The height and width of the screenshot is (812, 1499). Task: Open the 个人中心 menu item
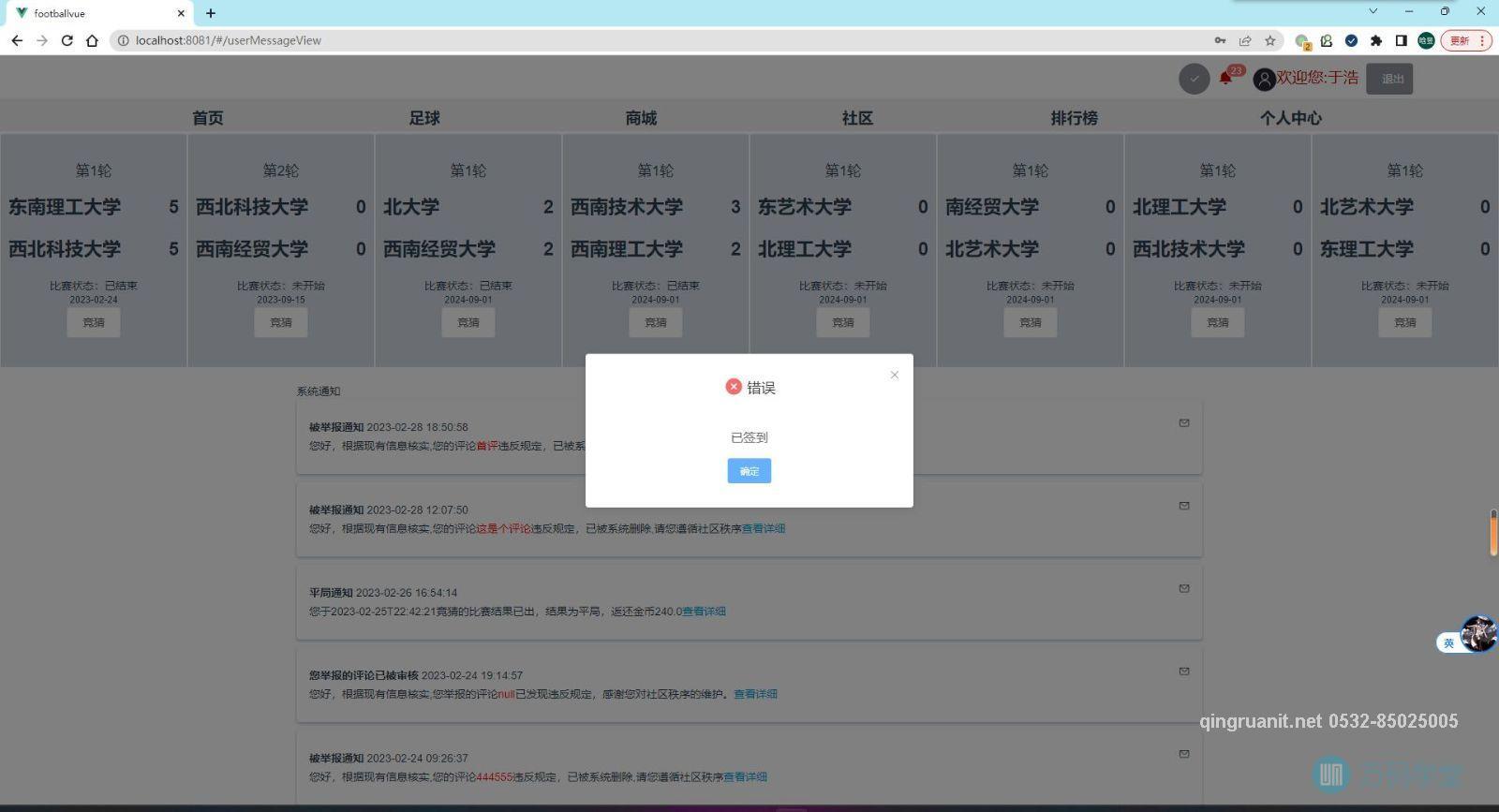[1290, 118]
